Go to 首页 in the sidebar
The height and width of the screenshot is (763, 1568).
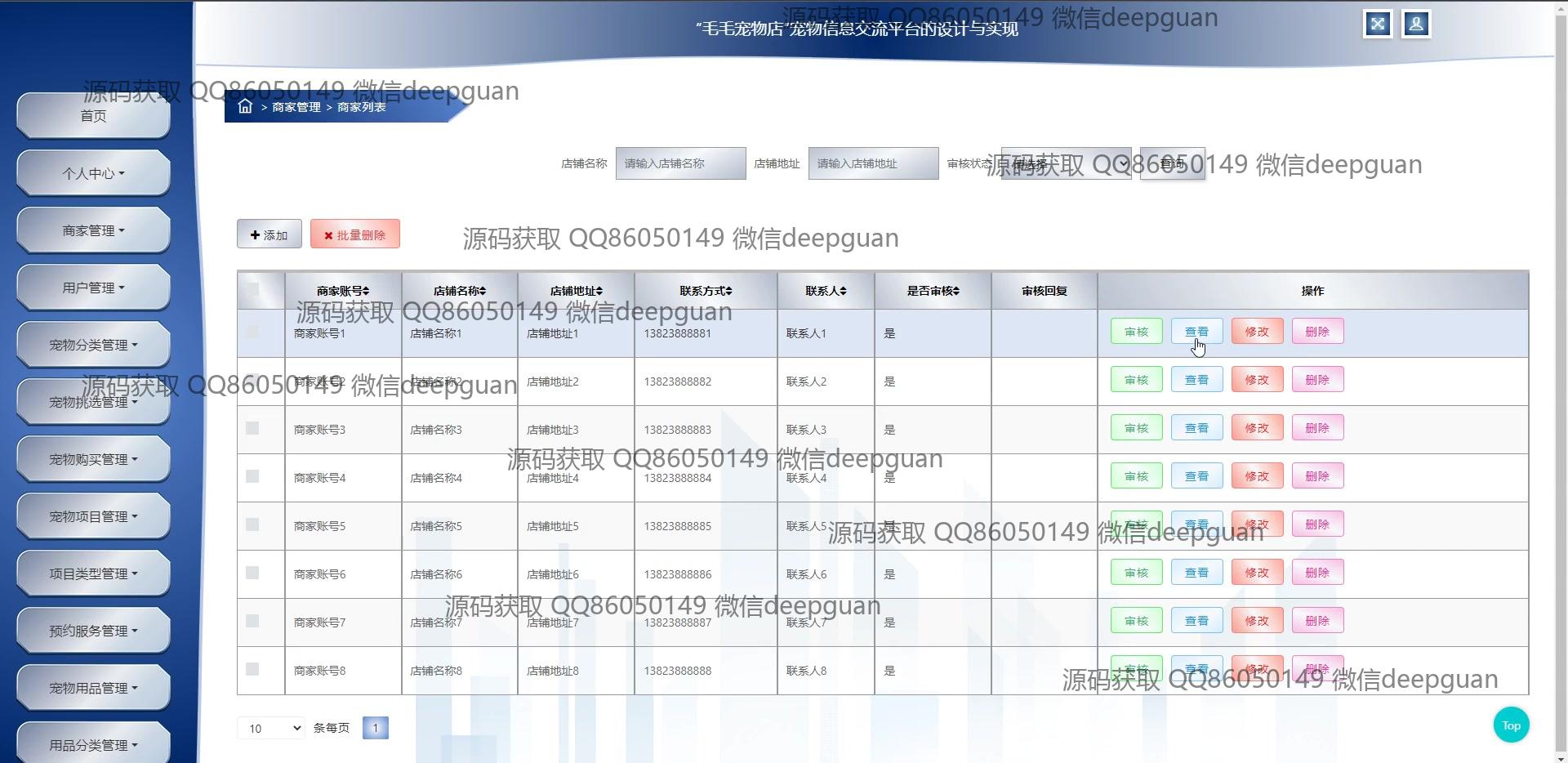pyautogui.click(x=93, y=116)
